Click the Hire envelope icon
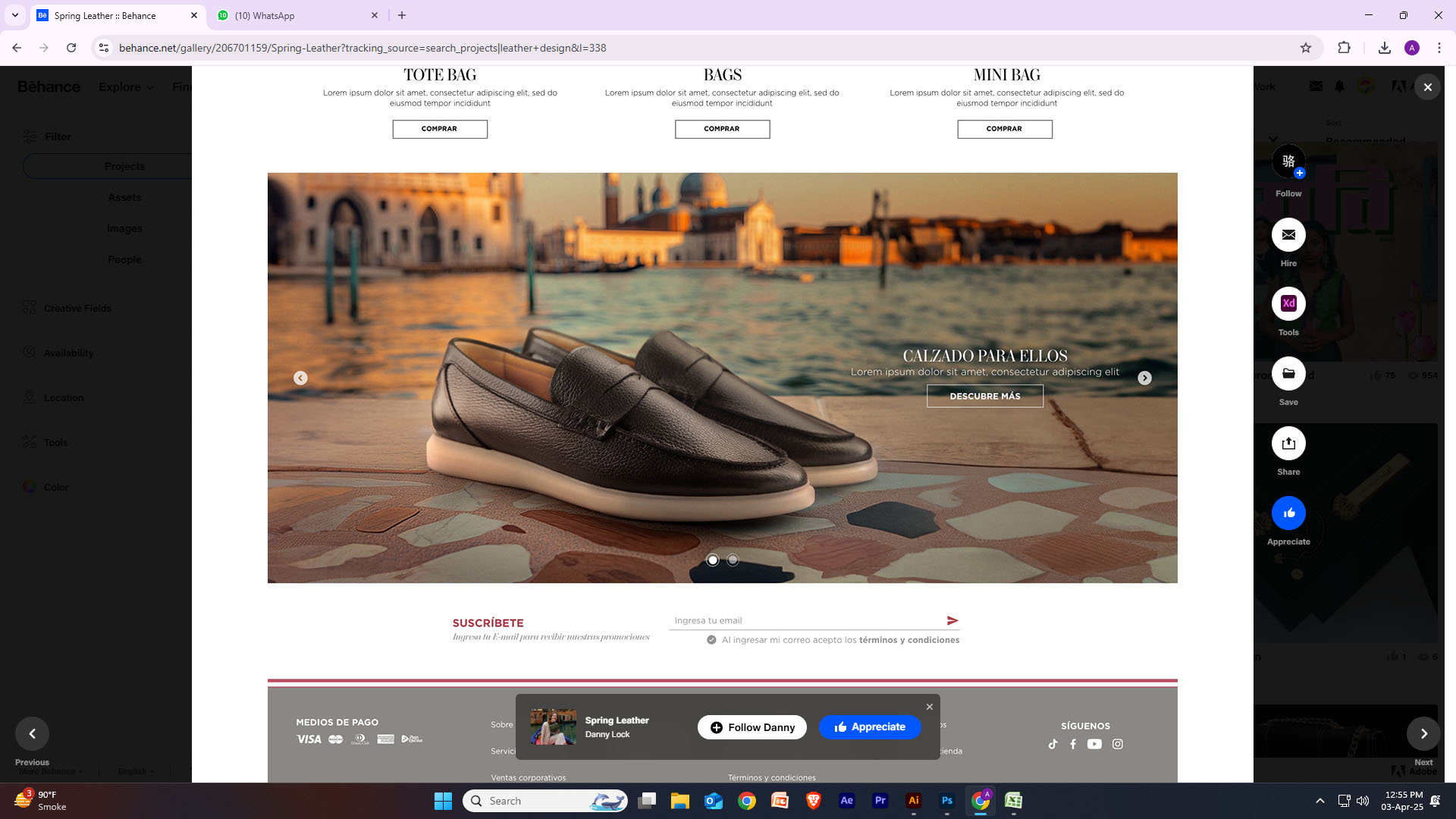This screenshot has height=819, width=1456. point(1288,235)
